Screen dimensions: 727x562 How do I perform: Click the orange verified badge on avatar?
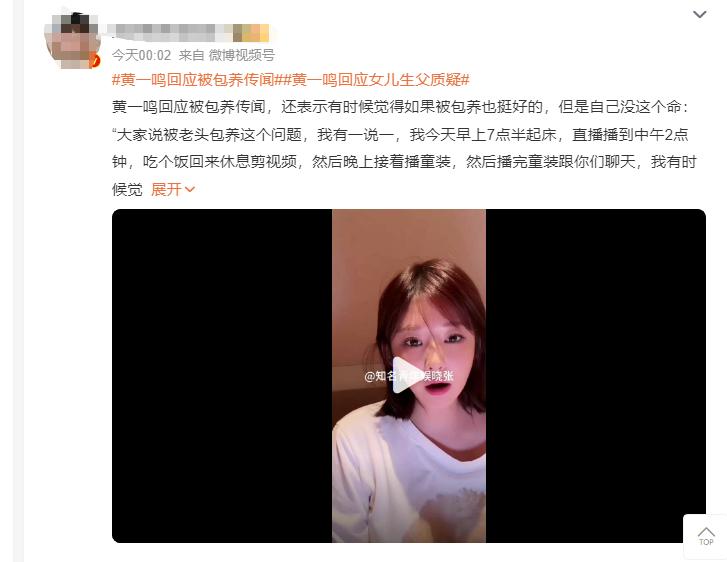(95, 61)
